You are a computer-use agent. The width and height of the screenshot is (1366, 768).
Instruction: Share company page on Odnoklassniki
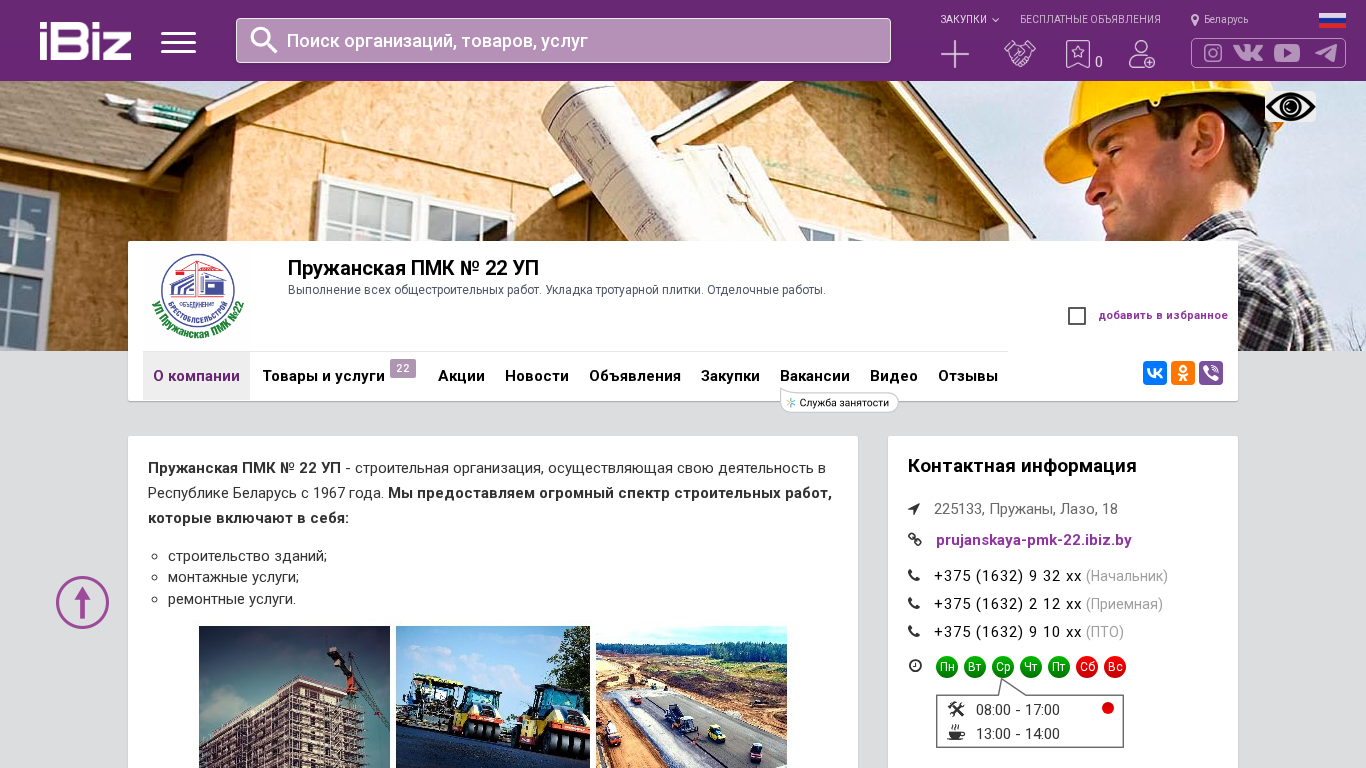[x=1183, y=373]
